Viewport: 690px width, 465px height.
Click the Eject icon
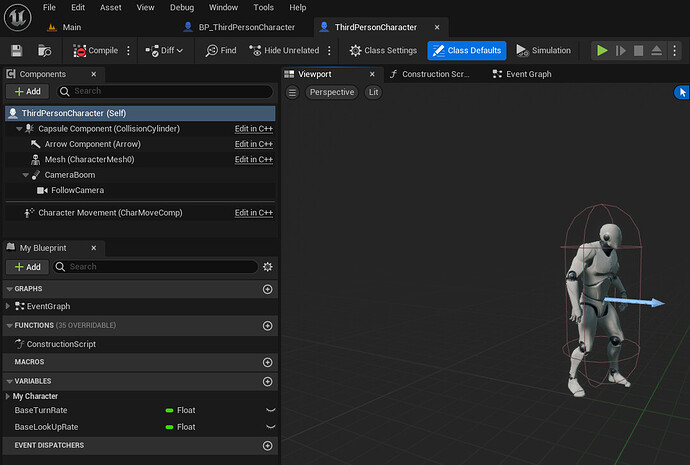click(x=656, y=51)
